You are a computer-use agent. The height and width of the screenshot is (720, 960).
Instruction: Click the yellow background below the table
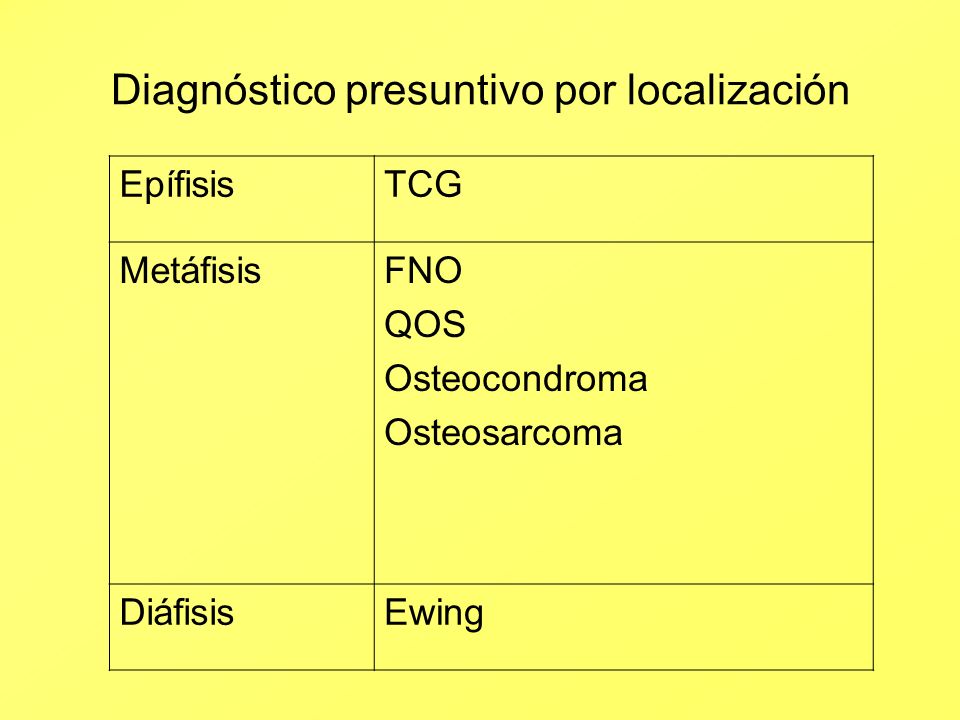click(480, 696)
